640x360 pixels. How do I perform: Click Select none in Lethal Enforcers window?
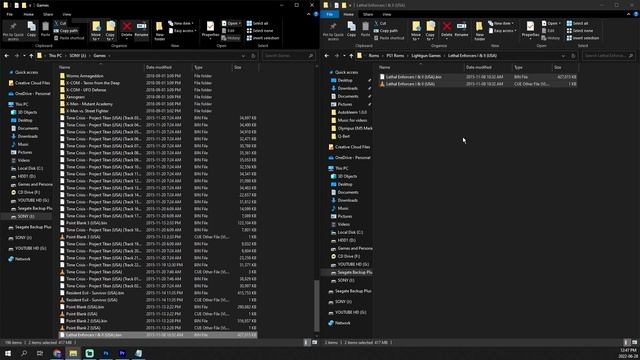pyautogui.click(x=580, y=31)
